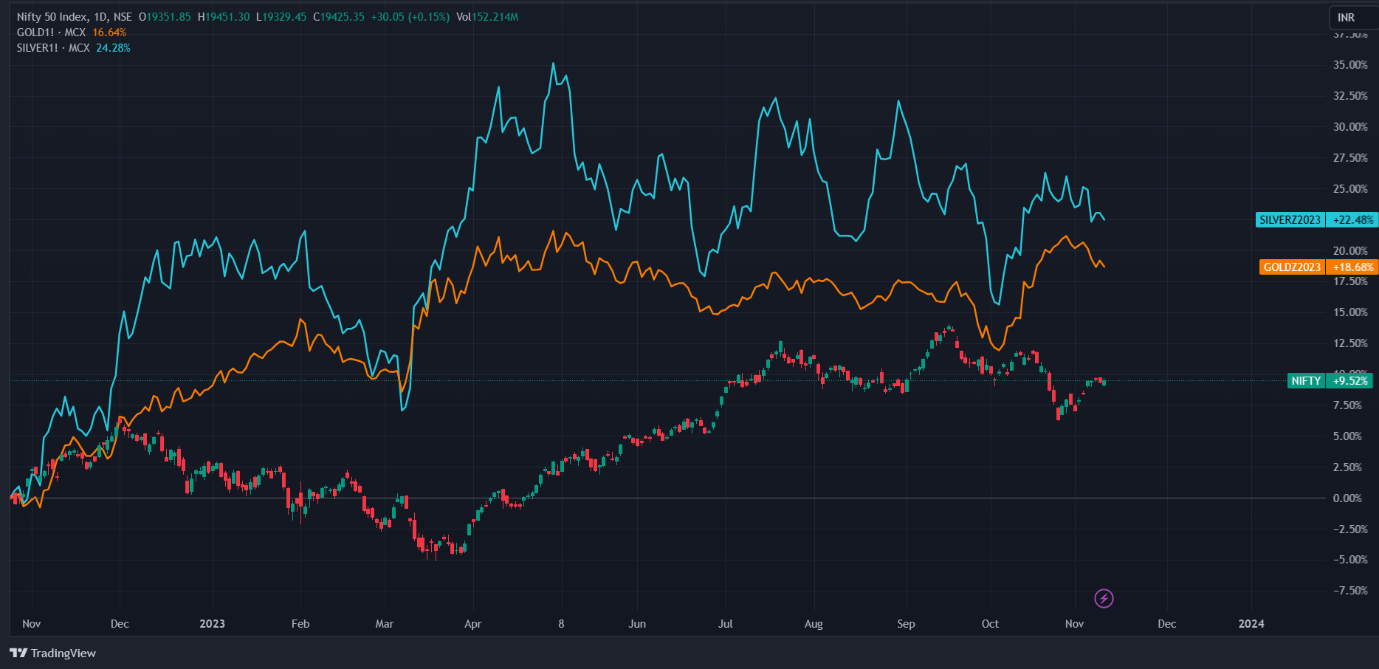Open the INR currency selector
The image size is (1379, 669).
click(x=1346, y=17)
